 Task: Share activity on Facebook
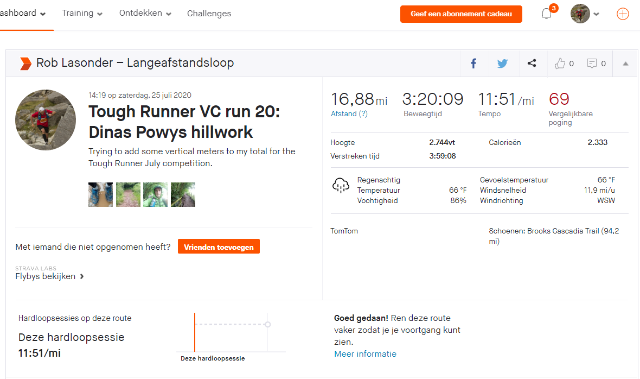coord(473,63)
